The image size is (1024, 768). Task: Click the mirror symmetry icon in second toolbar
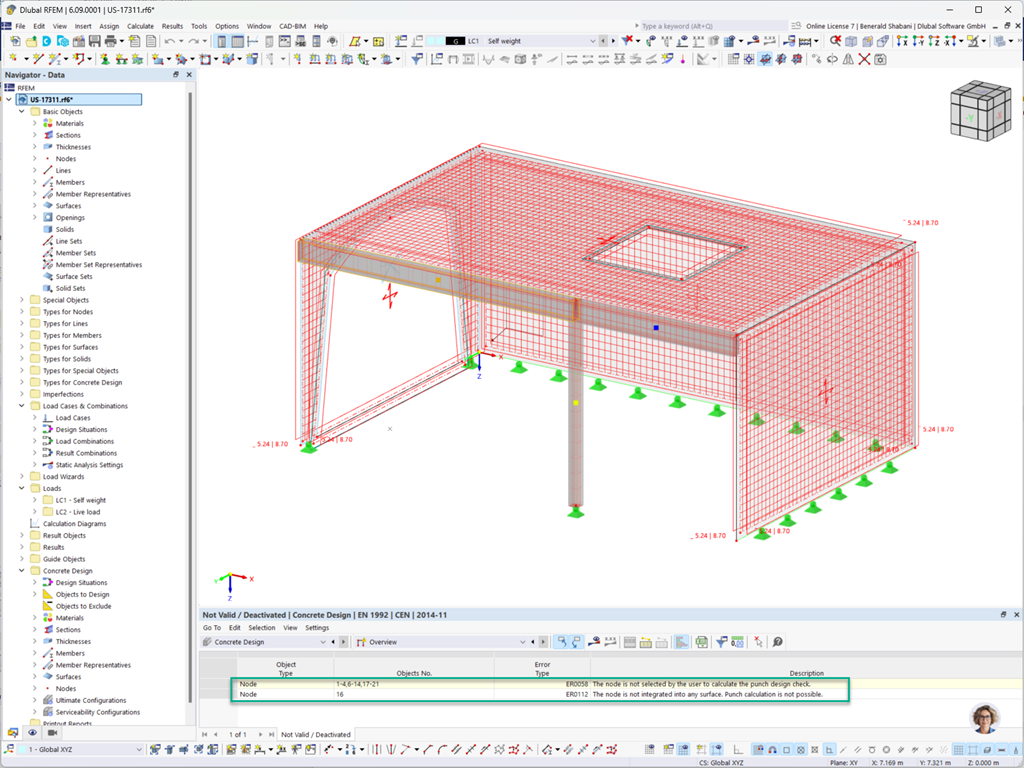848,59
